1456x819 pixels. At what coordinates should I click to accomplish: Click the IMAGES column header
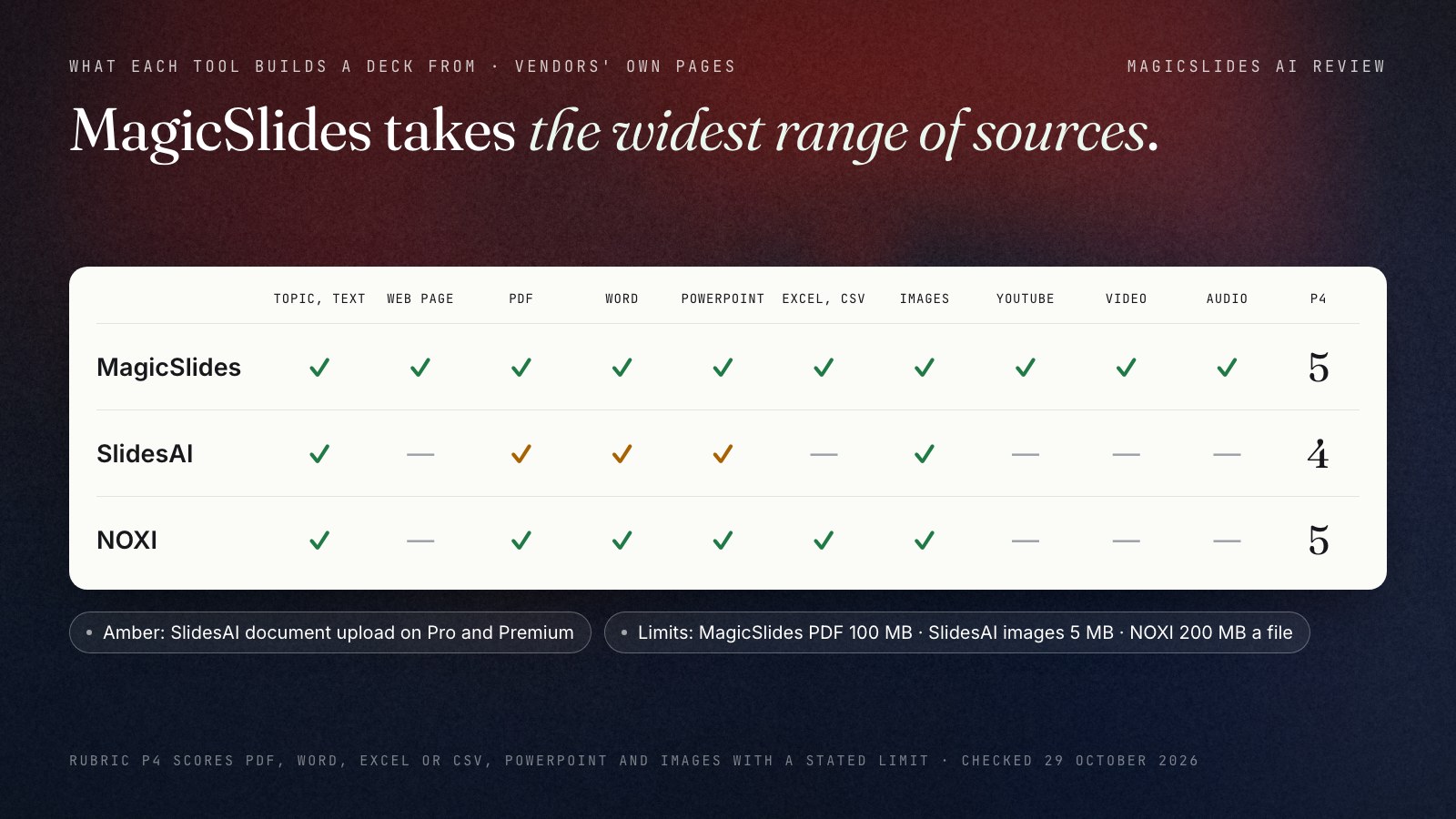pos(925,298)
